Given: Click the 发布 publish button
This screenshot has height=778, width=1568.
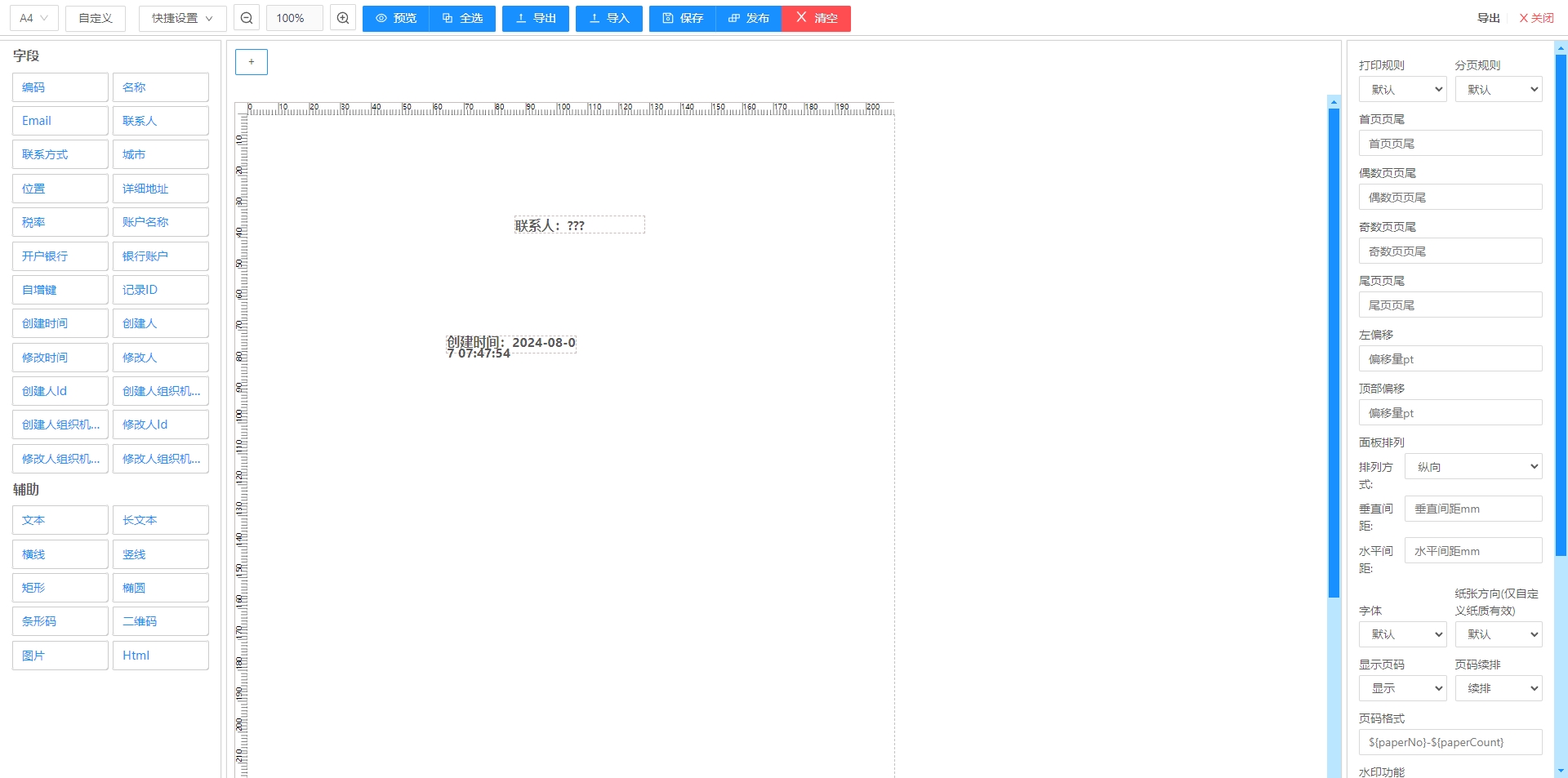Looking at the screenshot, I should (749, 18).
